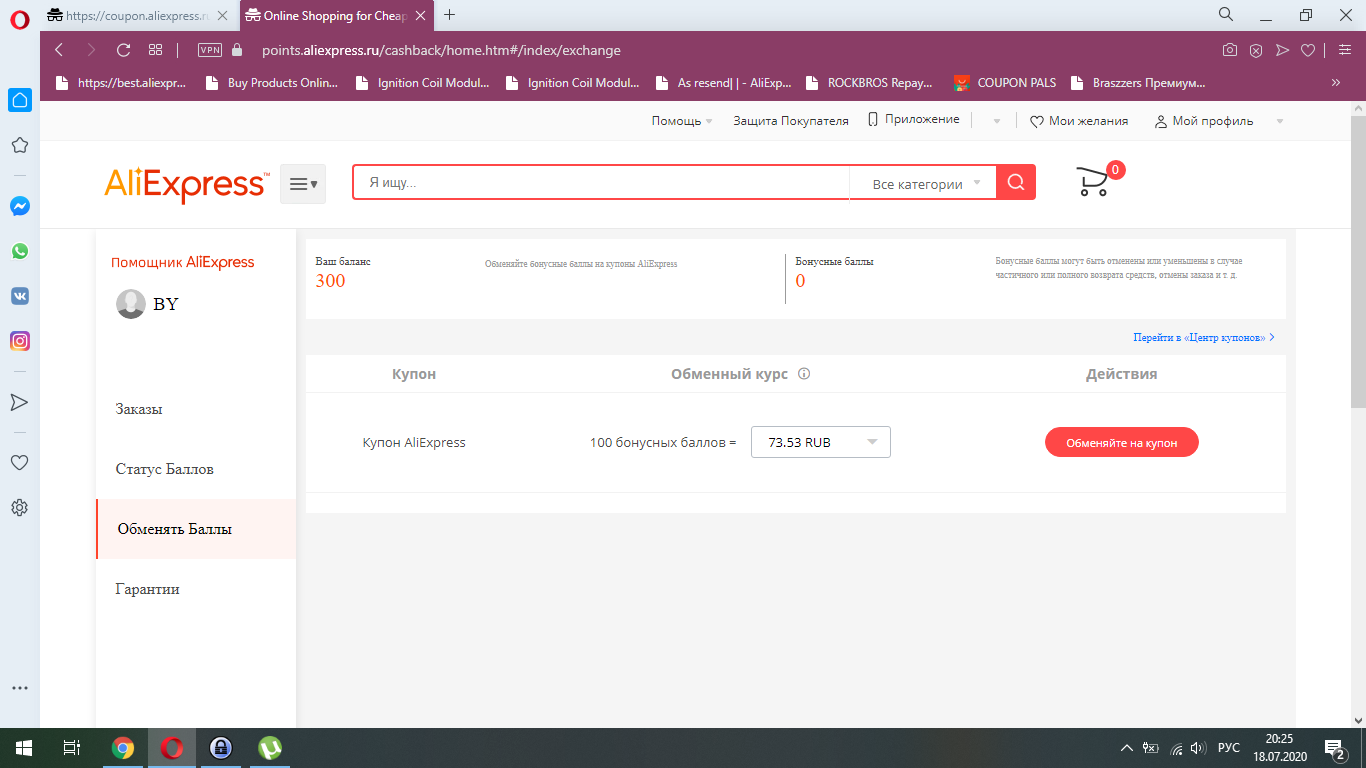This screenshot has height=768, width=1366.
Task: Click the Я ищу search field
Action: (601, 183)
